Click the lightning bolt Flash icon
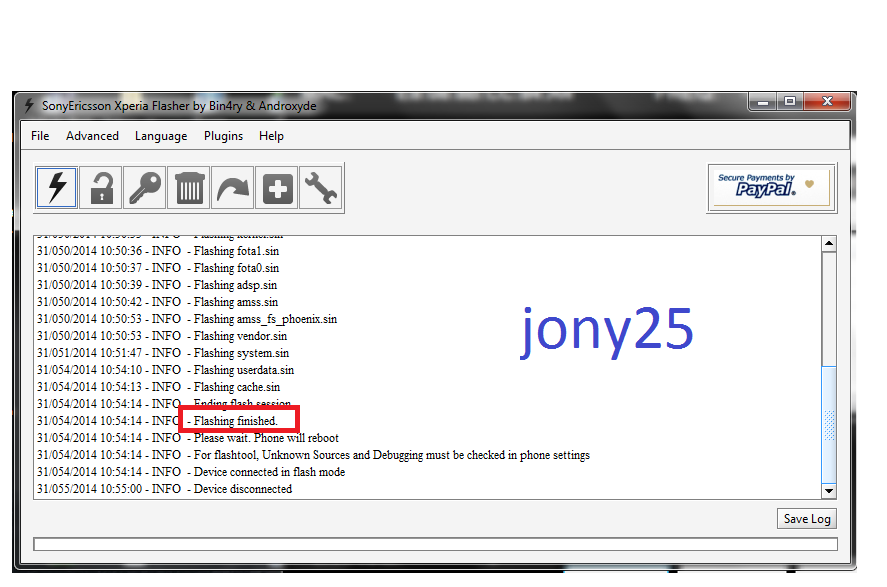Image resolution: width=887 pixels, height=587 pixels. tap(57, 188)
